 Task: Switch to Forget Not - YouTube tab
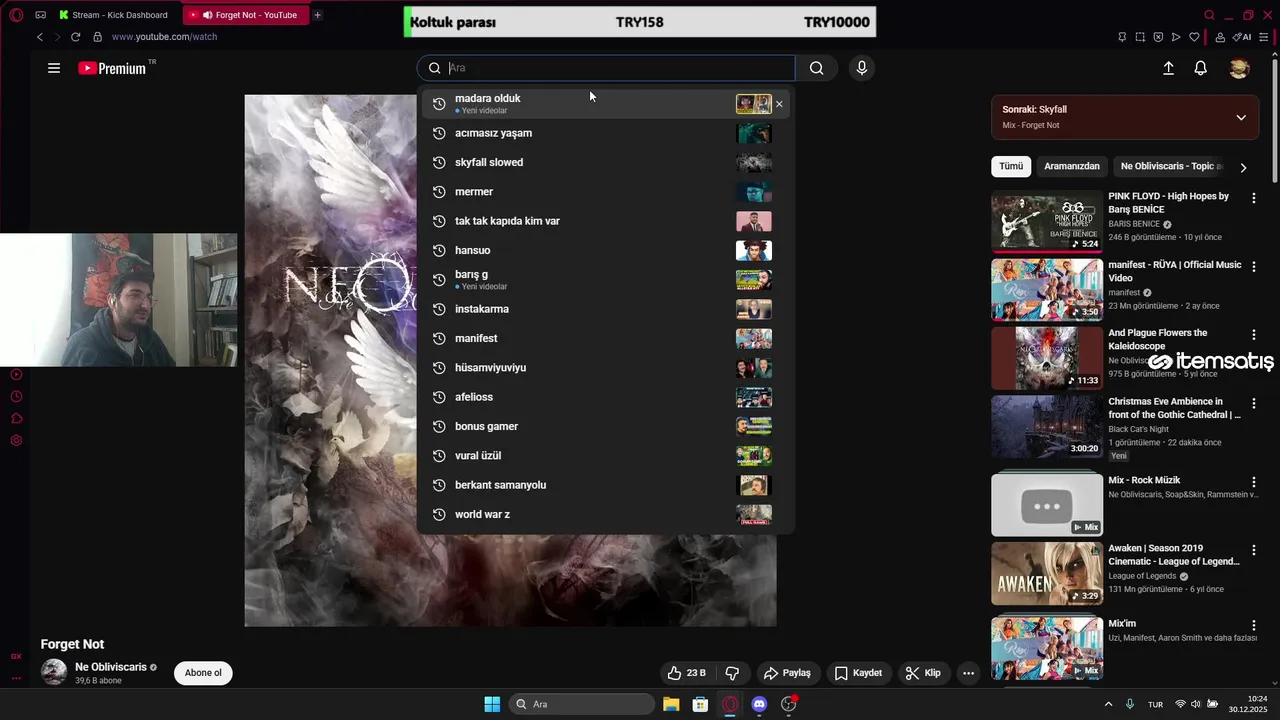248,15
